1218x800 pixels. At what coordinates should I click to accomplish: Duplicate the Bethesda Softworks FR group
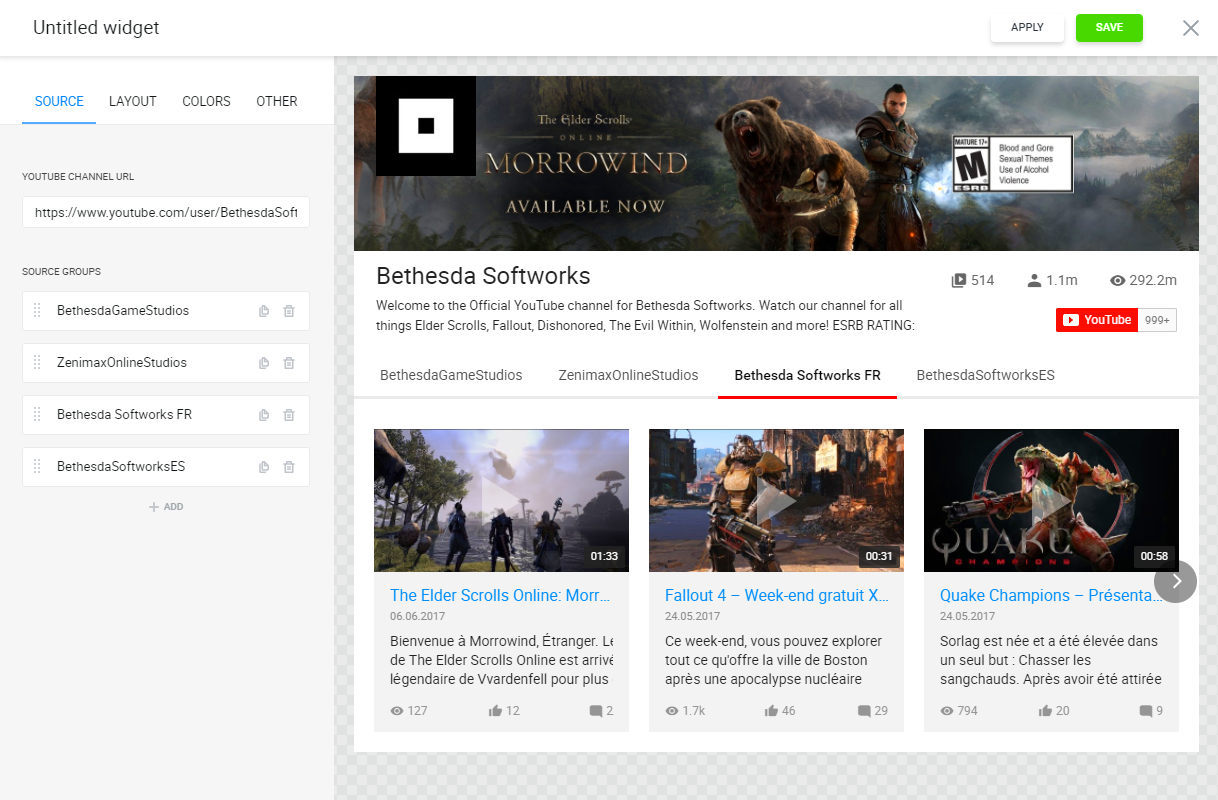pos(264,415)
